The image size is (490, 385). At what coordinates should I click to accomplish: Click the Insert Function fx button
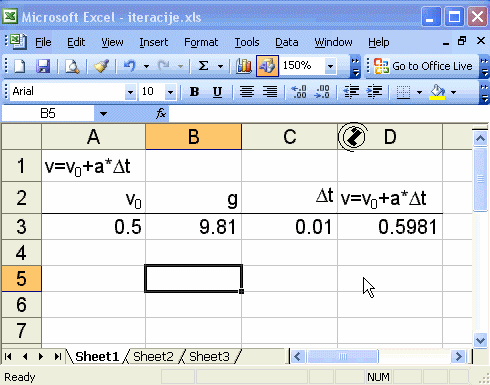pyautogui.click(x=161, y=114)
